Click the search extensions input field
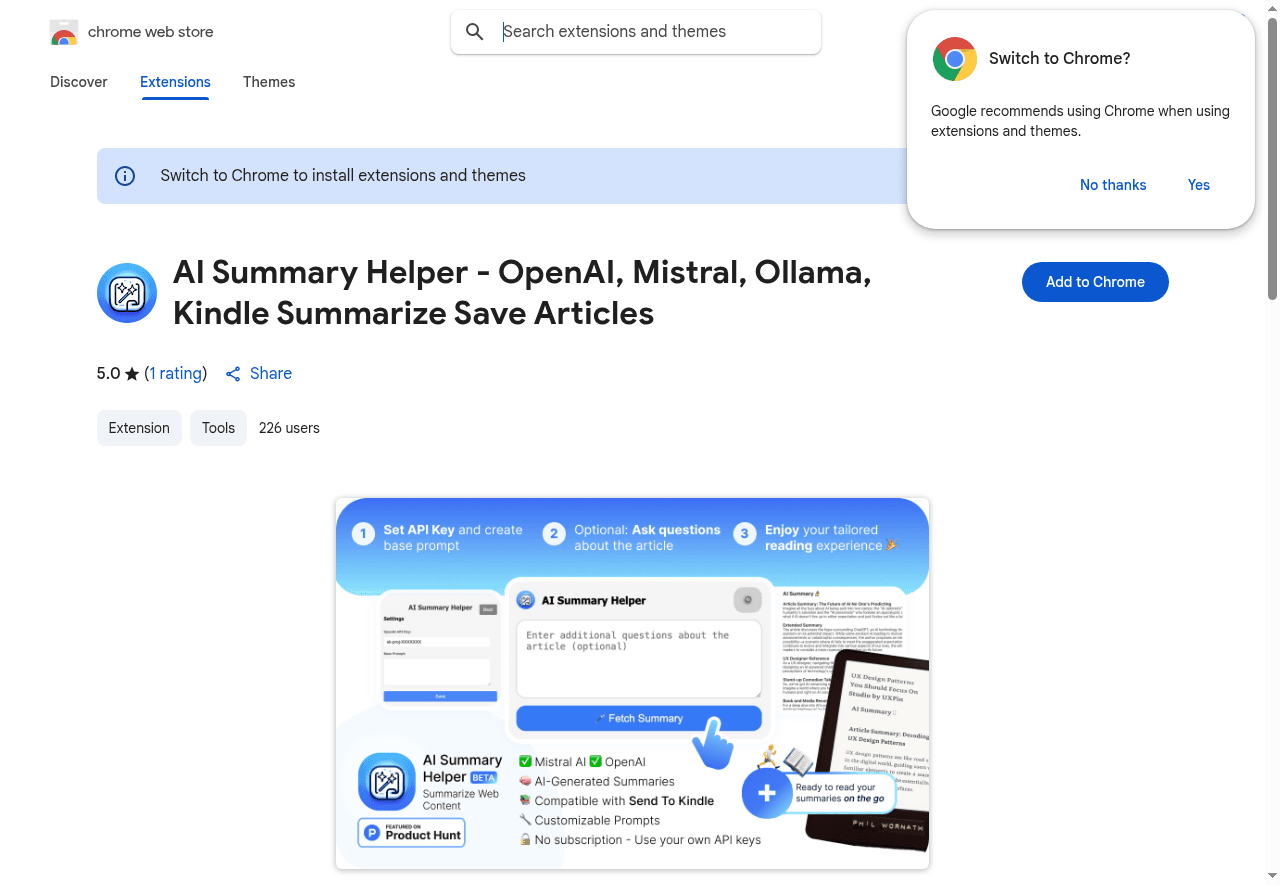 [x=650, y=32]
